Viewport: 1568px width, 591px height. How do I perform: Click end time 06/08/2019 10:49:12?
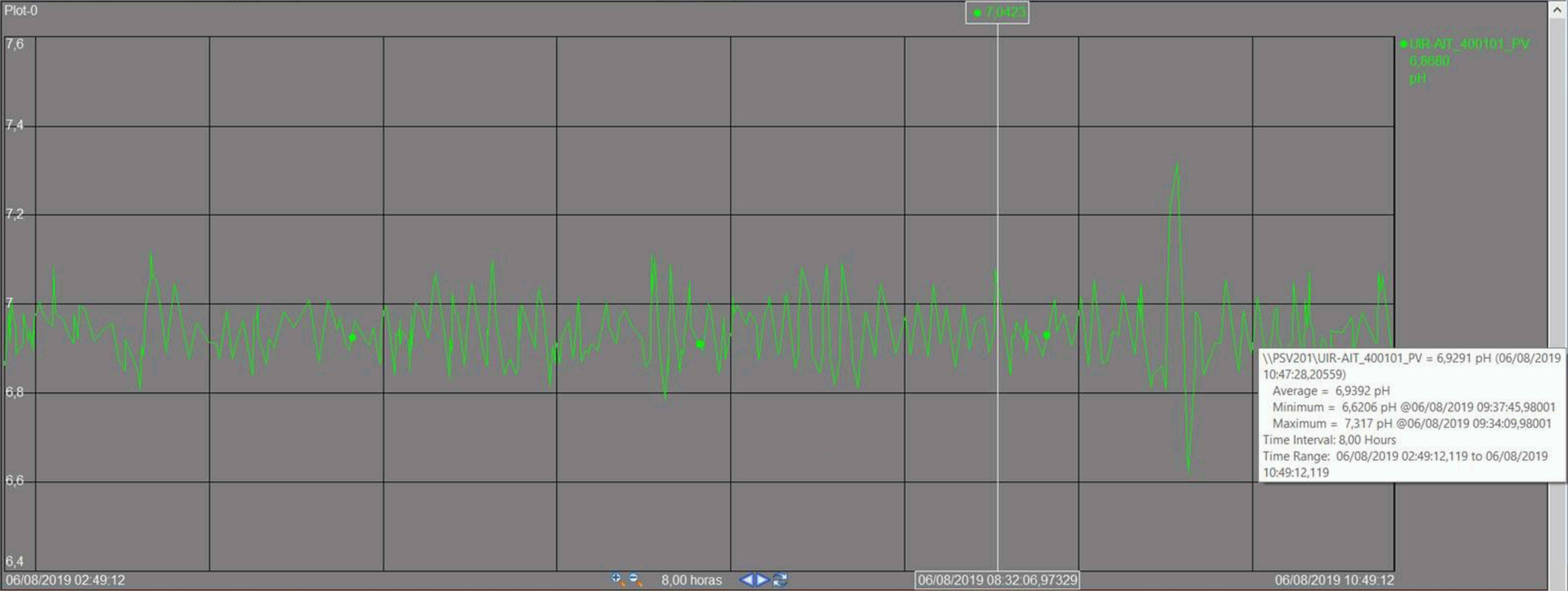(1334, 580)
